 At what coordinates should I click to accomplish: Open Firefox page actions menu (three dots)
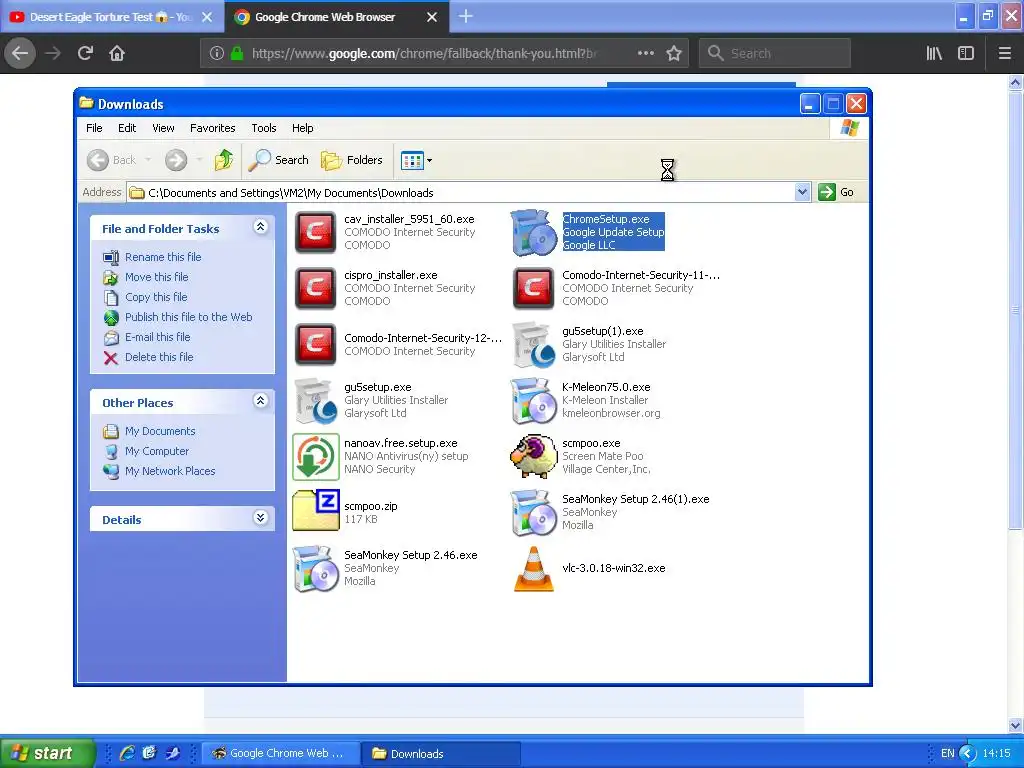646,53
